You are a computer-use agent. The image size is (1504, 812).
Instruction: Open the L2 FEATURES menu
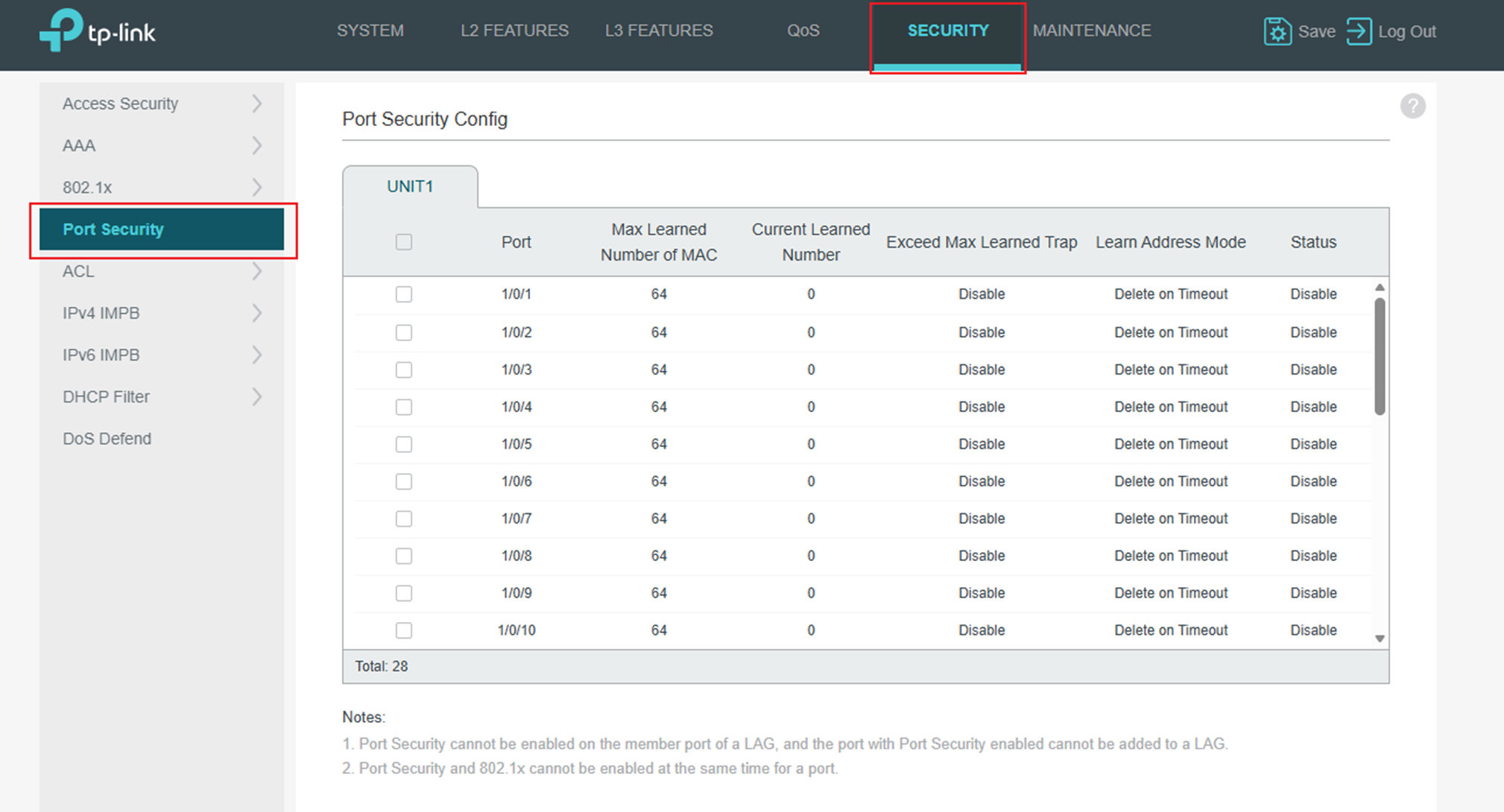click(x=514, y=31)
